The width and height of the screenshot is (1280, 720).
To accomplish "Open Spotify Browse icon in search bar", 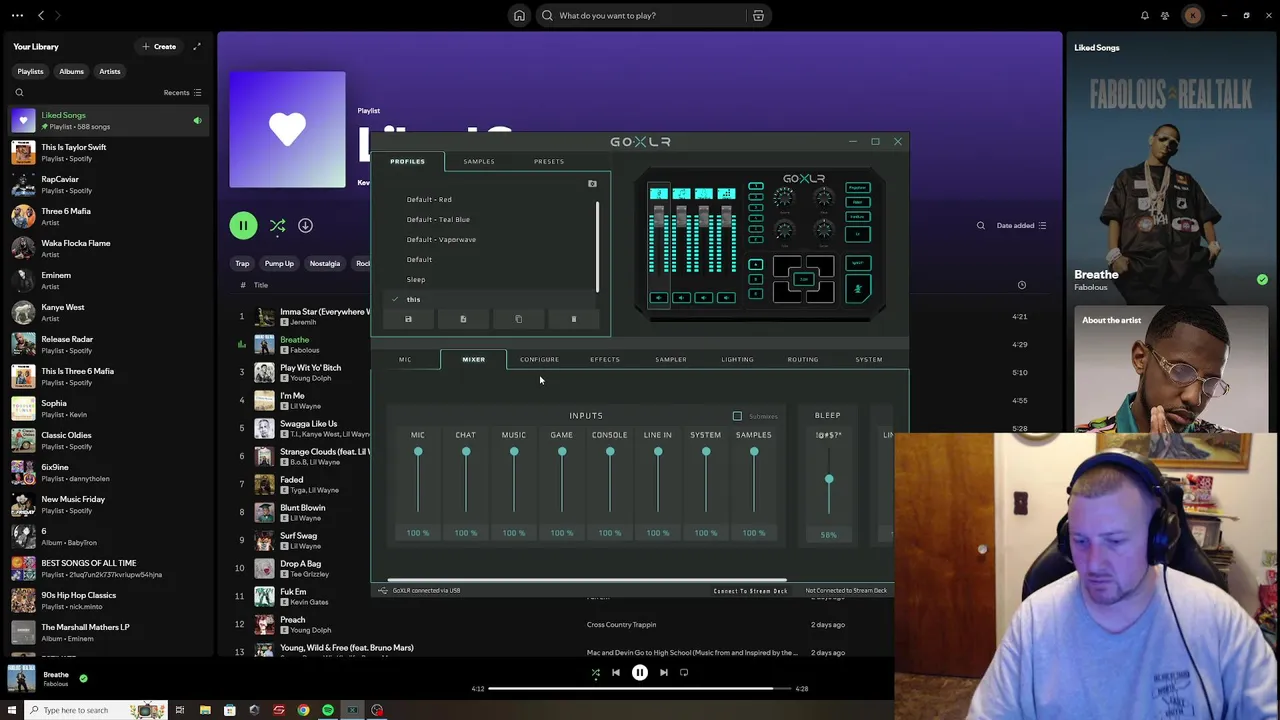I will [x=758, y=15].
